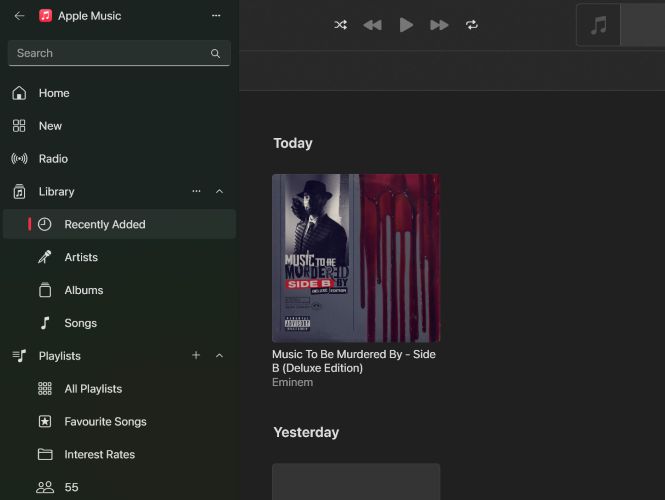Image resolution: width=665 pixels, height=500 pixels.
Task: Click the people icon beside 55
Action: tap(45, 487)
